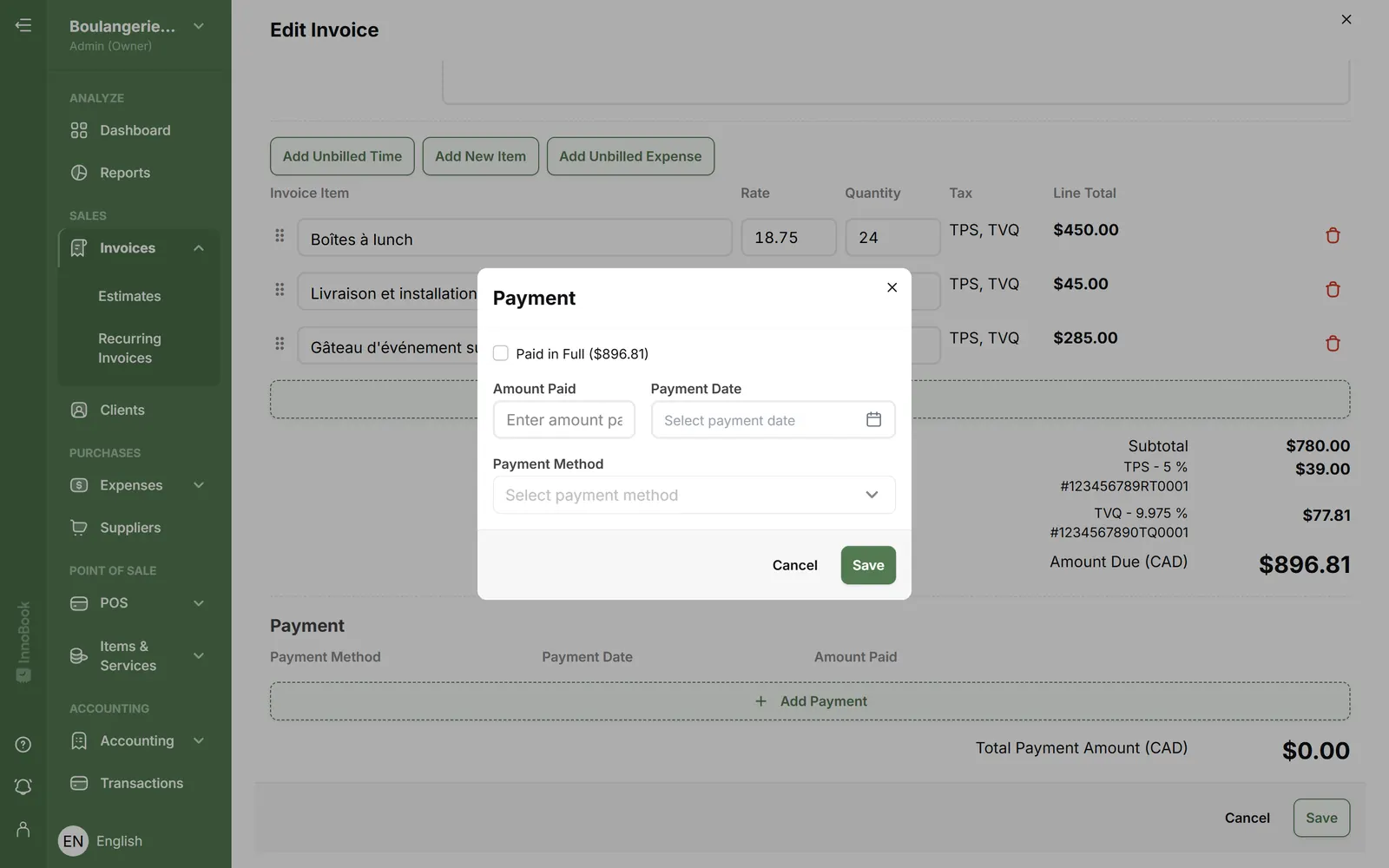The width and height of the screenshot is (1389, 868).
Task: Click the Clients contact icon
Action: point(79,410)
